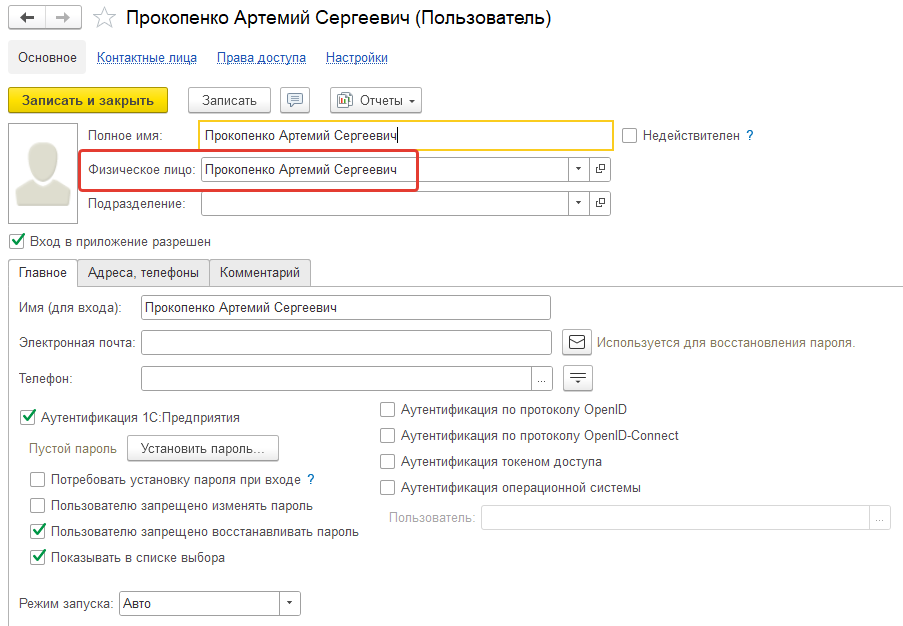Click the Записать button
The height and width of the screenshot is (626, 903).
tap(229, 100)
